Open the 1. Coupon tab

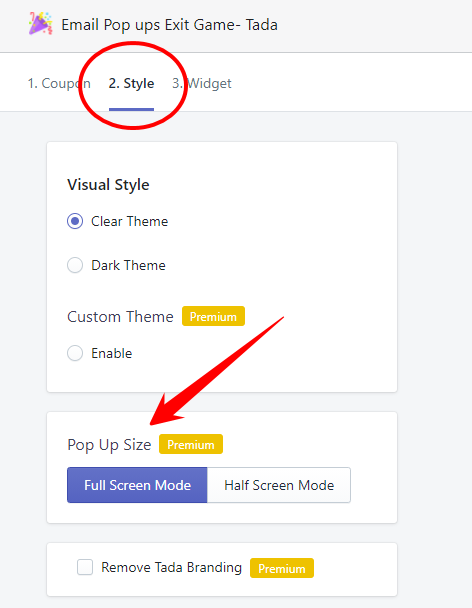(x=59, y=83)
